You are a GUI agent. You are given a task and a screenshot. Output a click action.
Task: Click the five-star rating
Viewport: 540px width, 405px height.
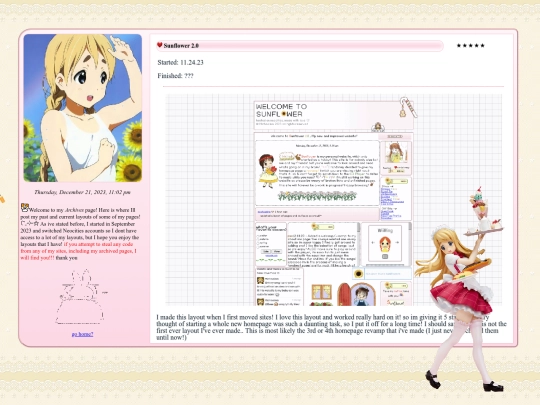(470, 45)
